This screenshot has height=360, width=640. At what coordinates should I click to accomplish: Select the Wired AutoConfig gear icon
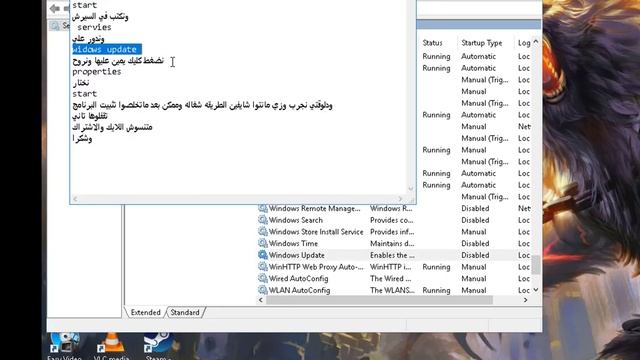pyautogui.click(x=263, y=278)
